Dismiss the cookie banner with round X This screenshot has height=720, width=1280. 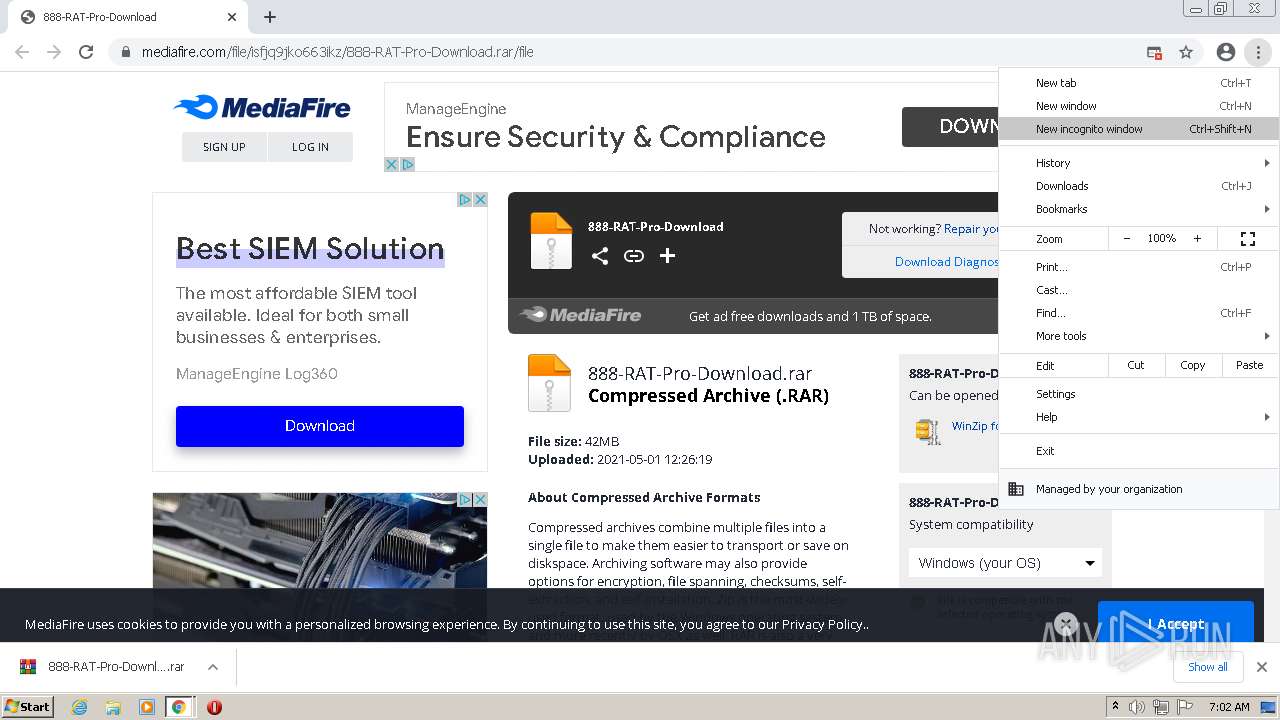point(1066,624)
